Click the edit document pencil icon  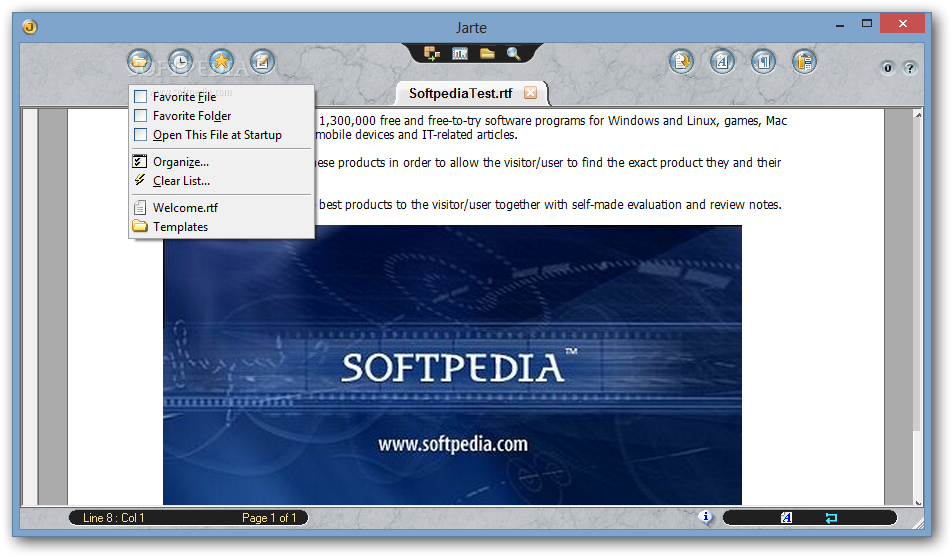[x=262, y=61]
